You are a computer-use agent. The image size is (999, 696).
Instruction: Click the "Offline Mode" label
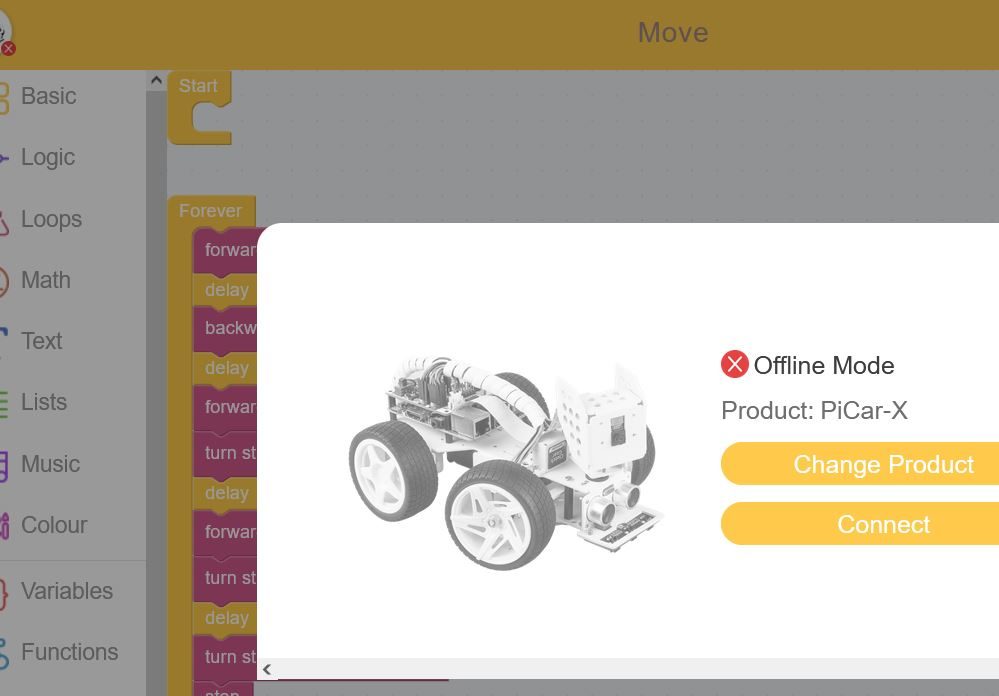coord(824,365)
